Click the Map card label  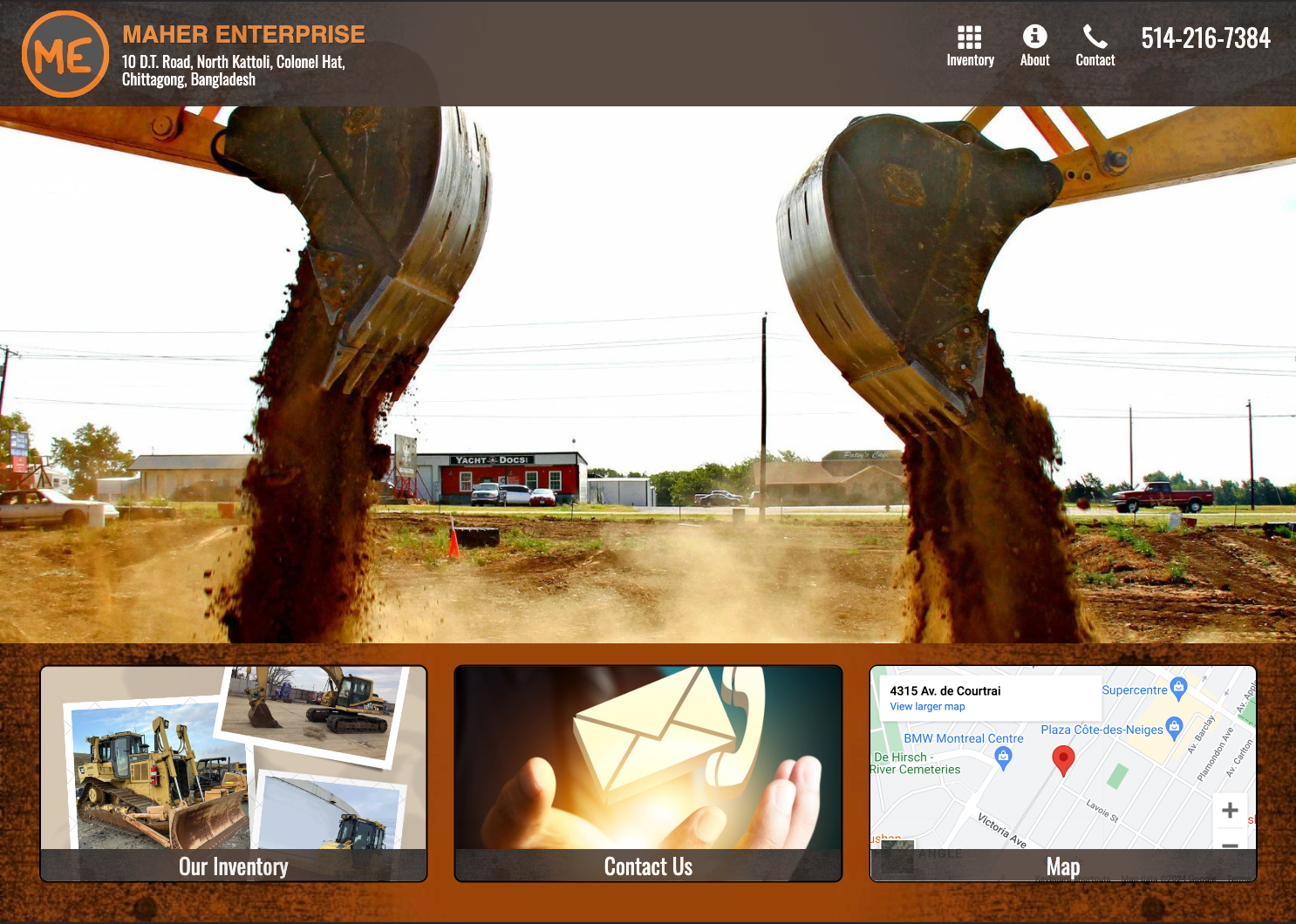(1063, 866)
